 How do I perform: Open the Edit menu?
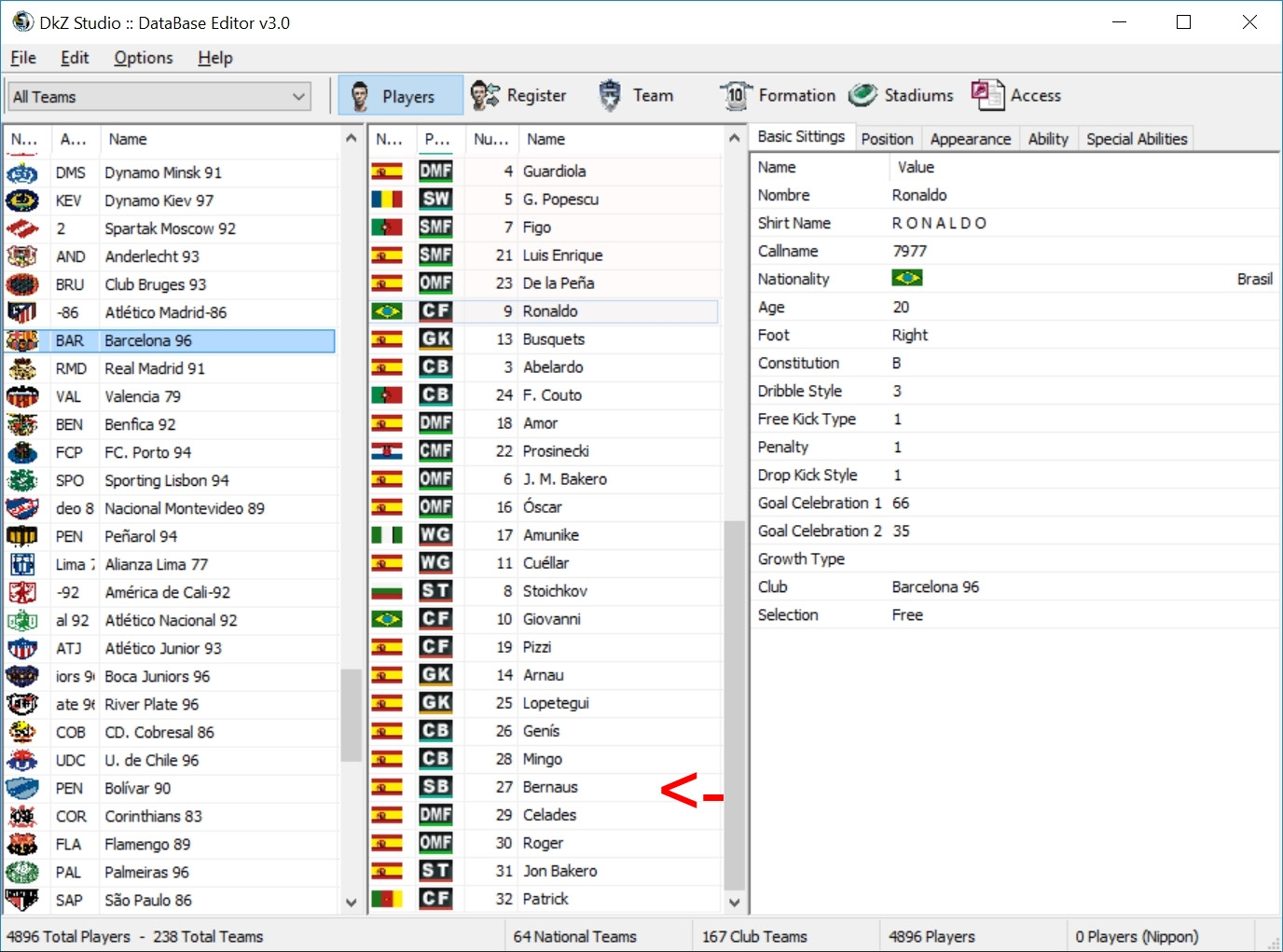pos(75,58)
